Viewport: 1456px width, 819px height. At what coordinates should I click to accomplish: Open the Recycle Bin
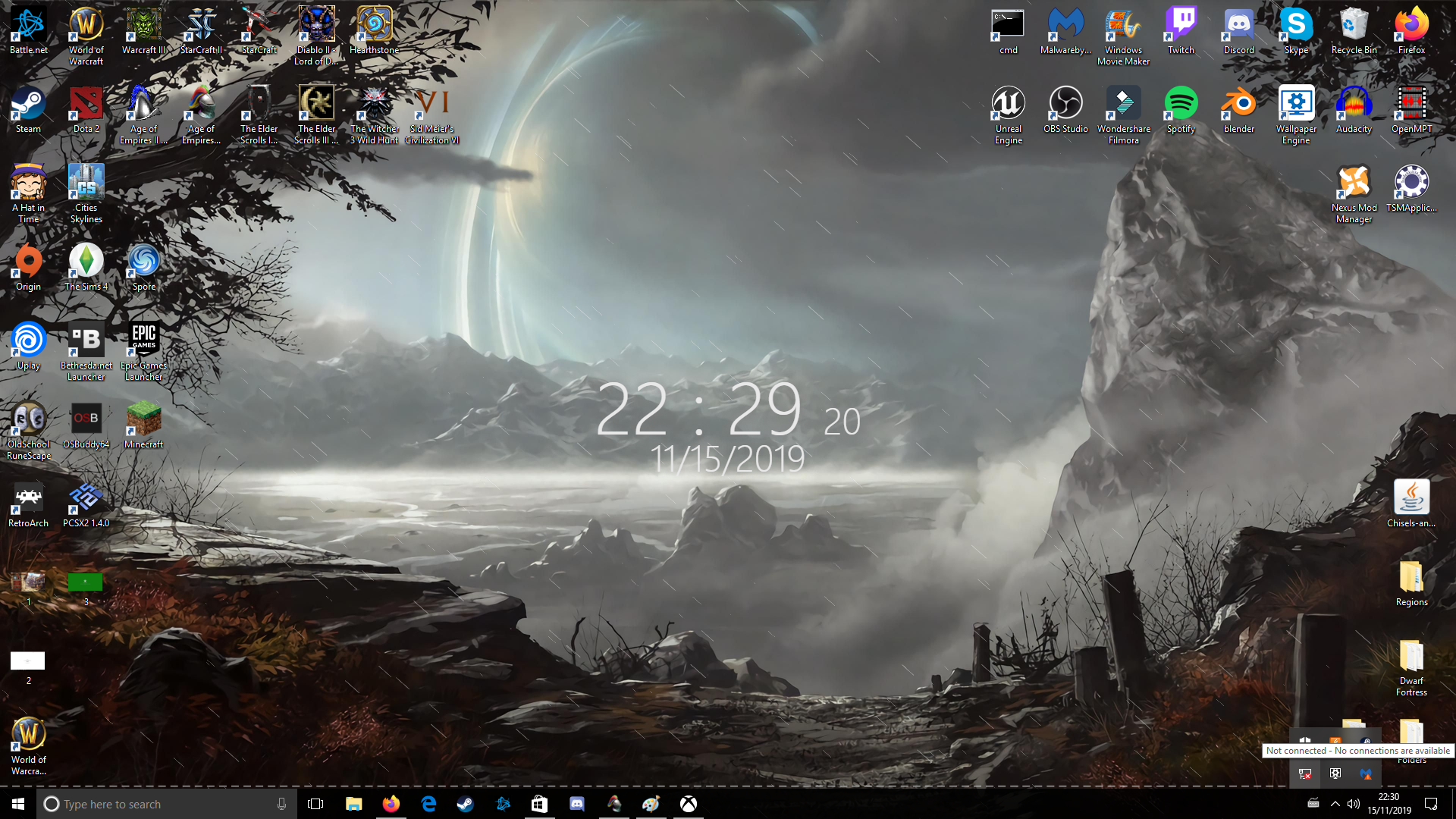(x=1354, y=32)
